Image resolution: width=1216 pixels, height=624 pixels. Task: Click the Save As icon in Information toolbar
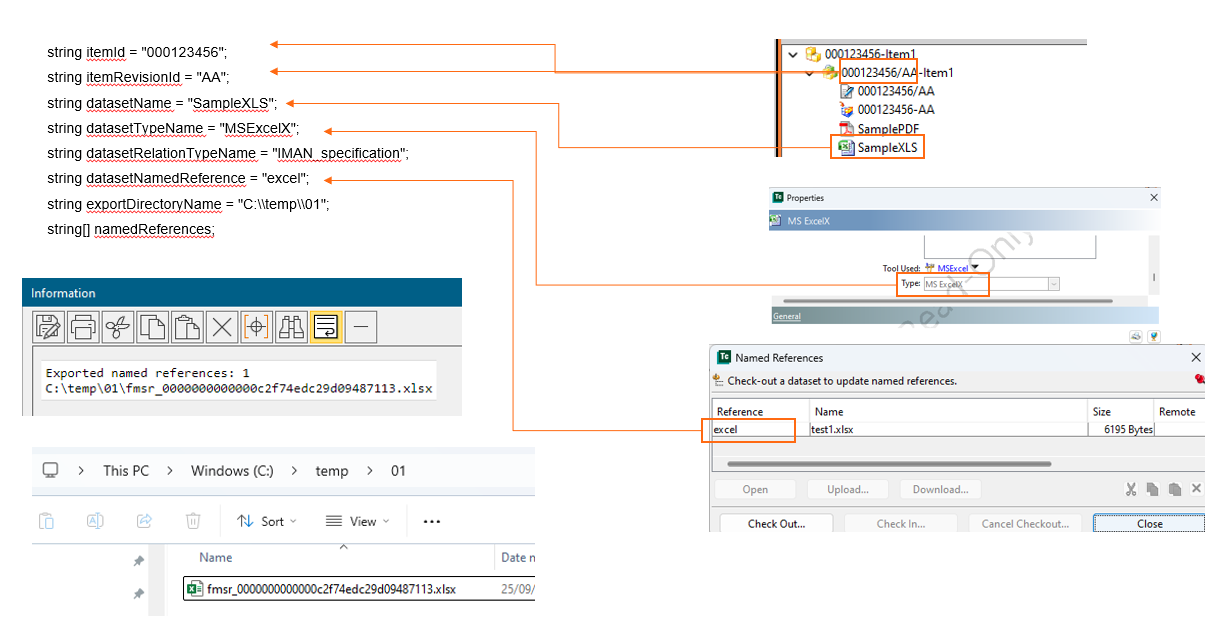tap(48, 327)
